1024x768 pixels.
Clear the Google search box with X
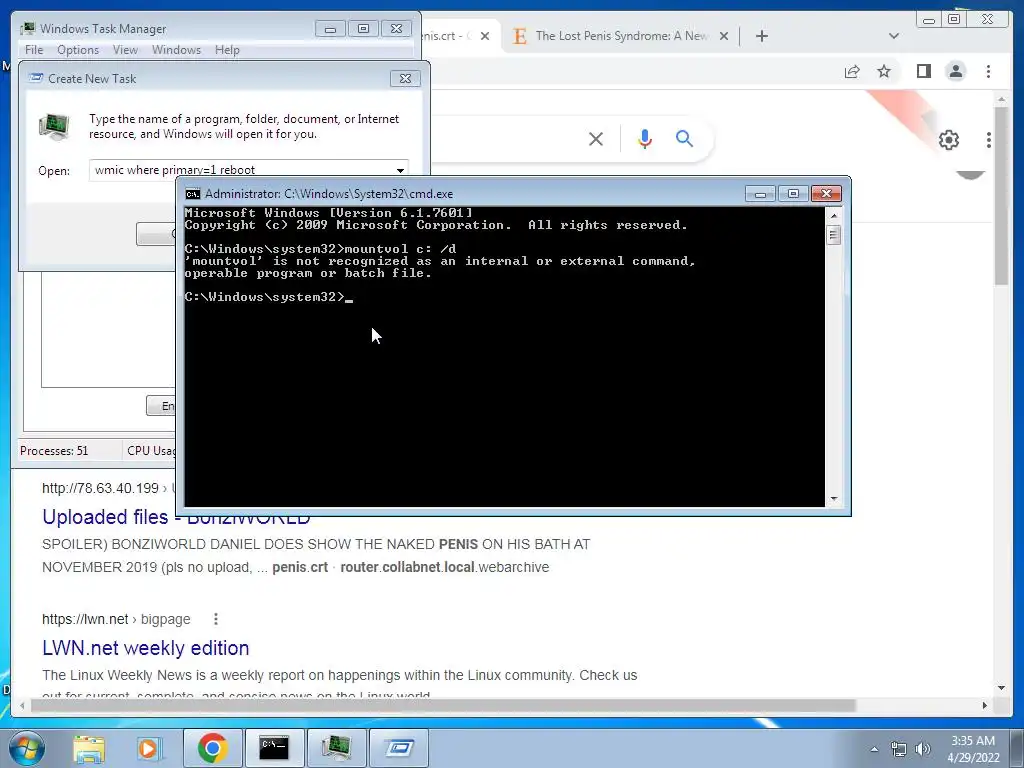point(596,138)
